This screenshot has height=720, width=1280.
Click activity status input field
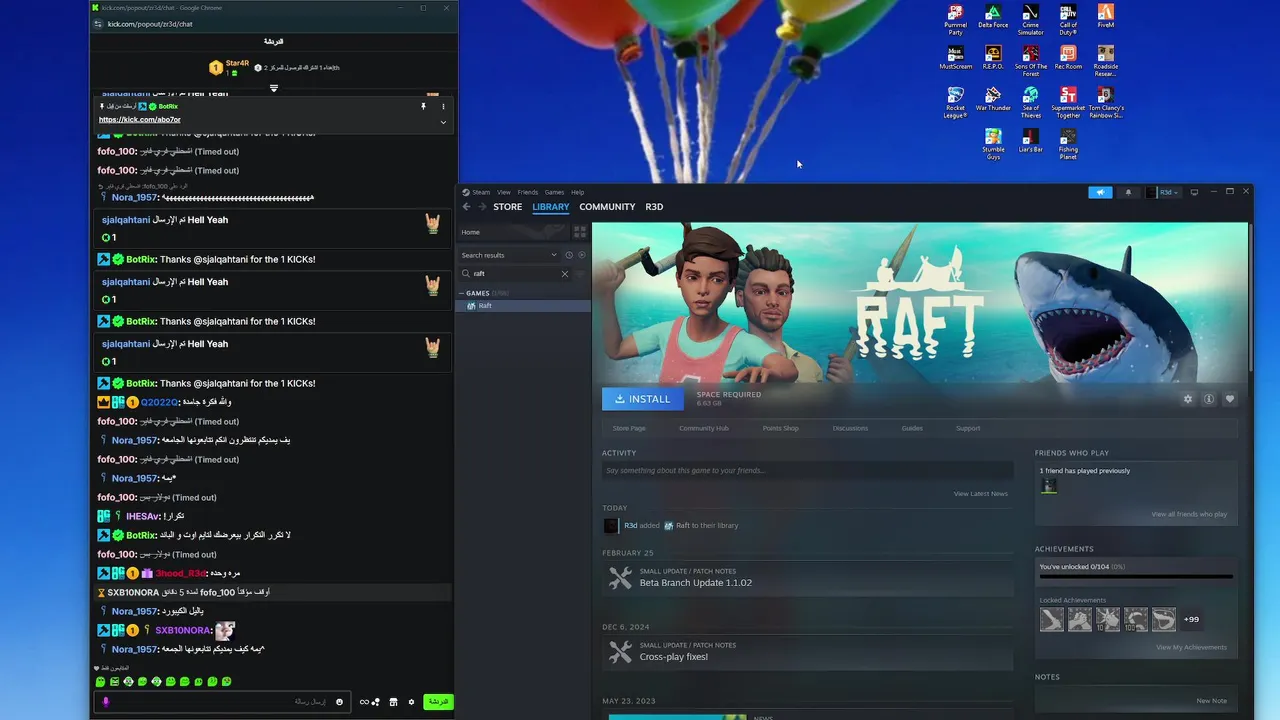[808, 470]
